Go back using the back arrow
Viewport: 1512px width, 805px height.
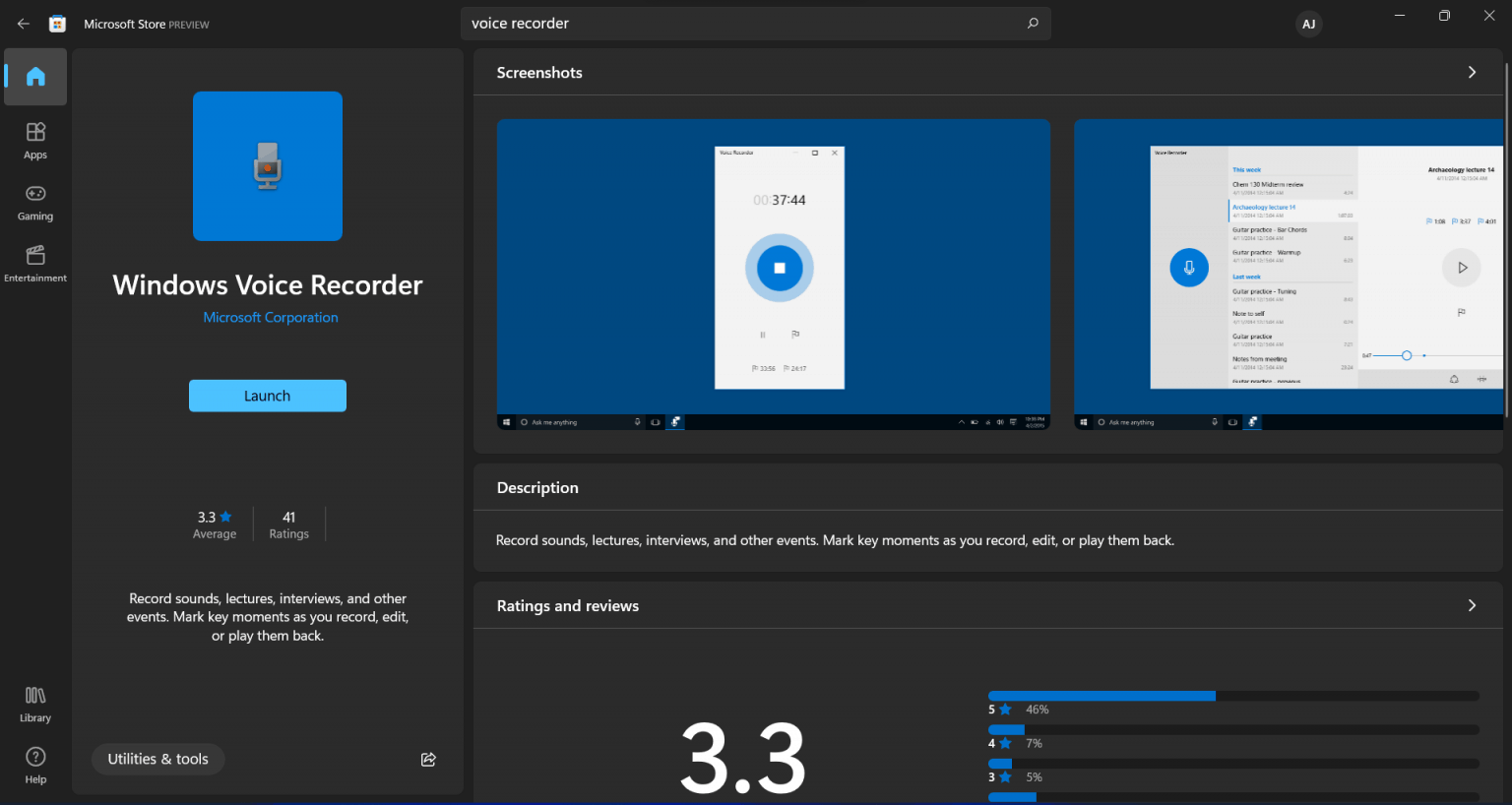click(x=23, y=23)
